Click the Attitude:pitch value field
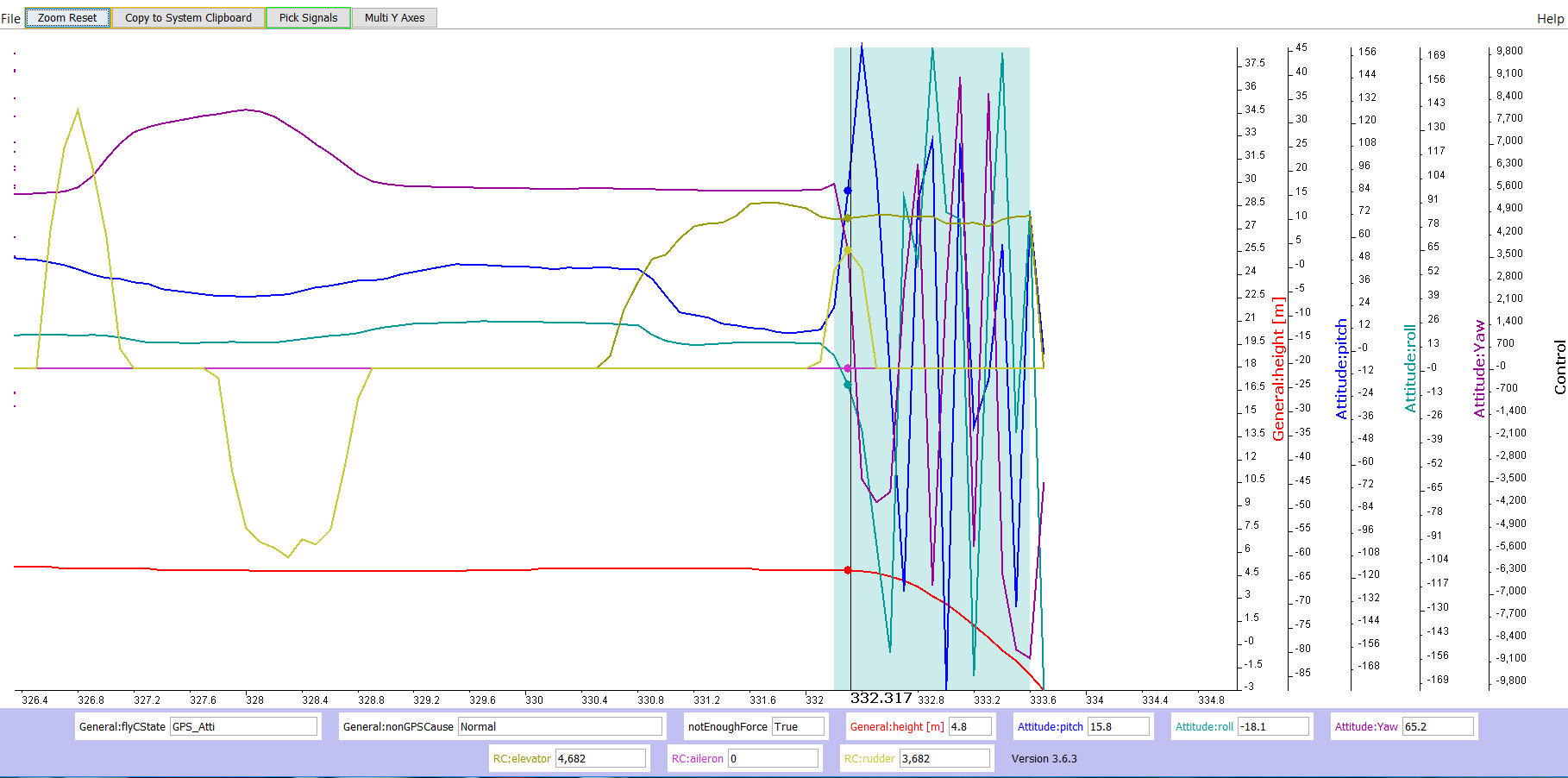 coord(1118,726)
